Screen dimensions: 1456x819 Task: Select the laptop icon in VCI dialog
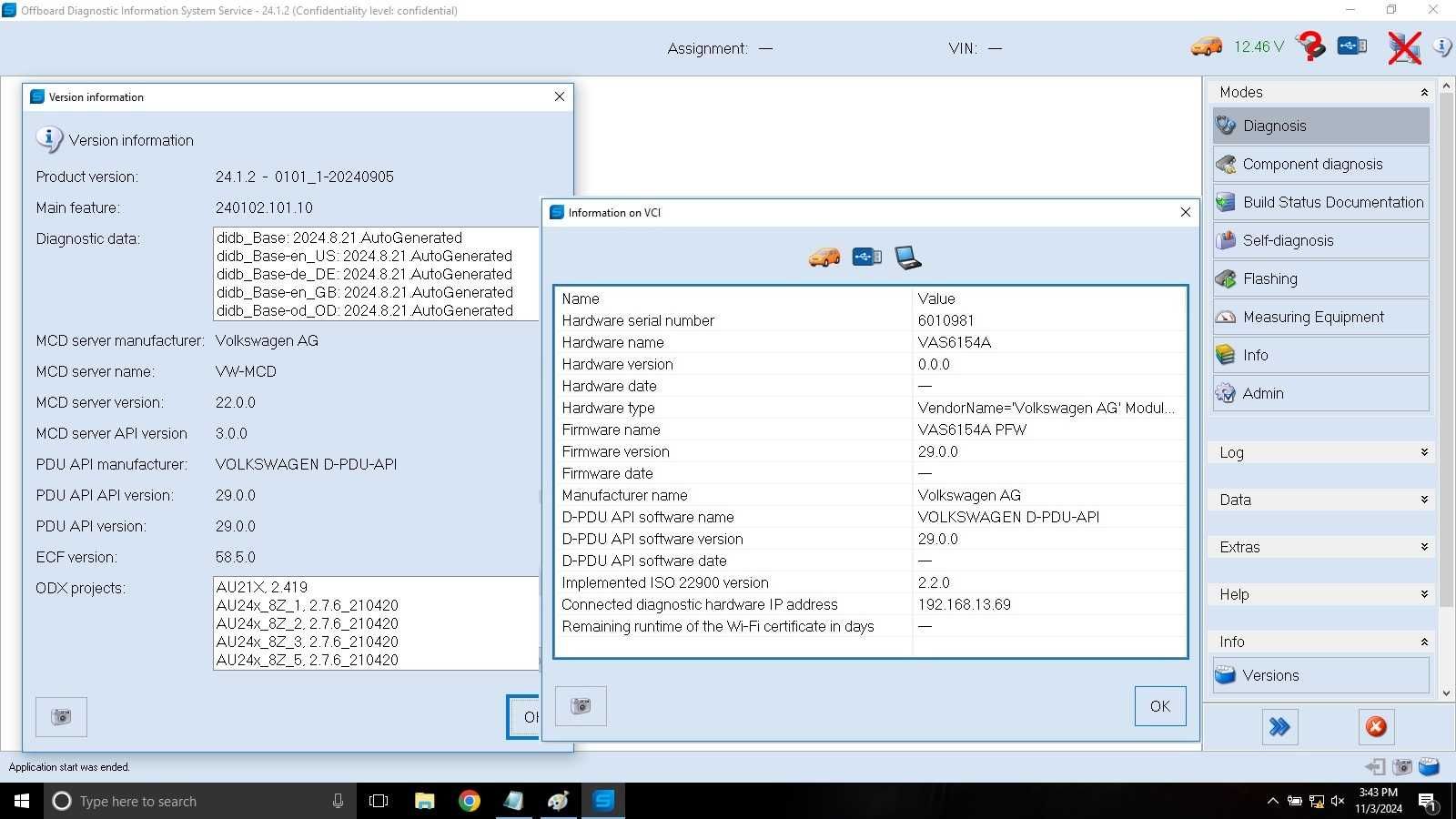pyautogui.click(x=908, y=258)
